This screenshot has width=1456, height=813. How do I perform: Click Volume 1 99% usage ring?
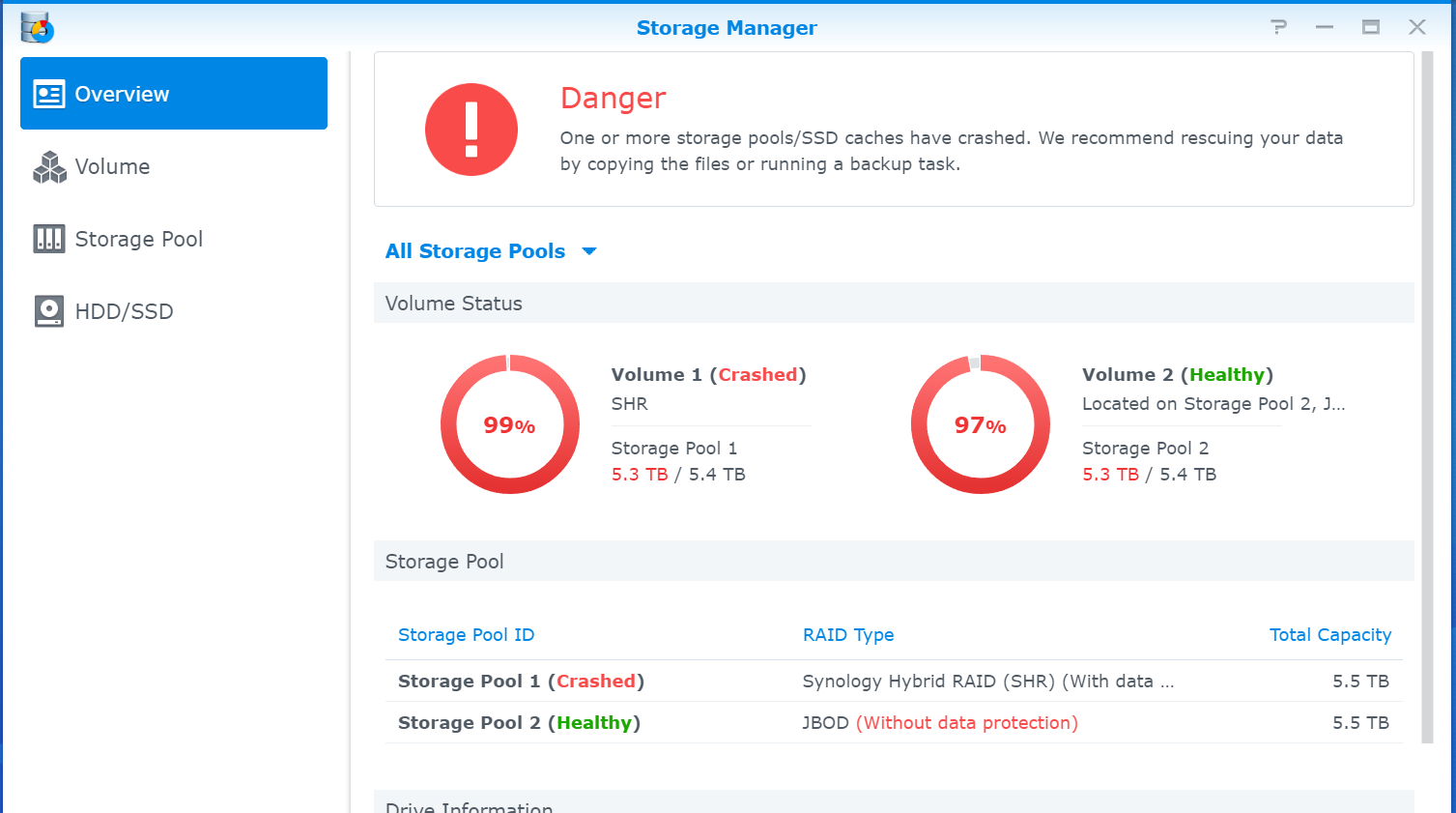[510, 424]
